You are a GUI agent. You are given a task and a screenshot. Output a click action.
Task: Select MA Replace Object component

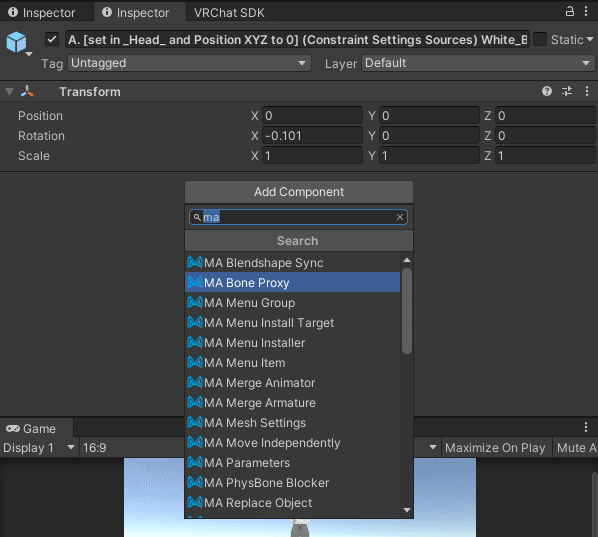tap(293, 503)
